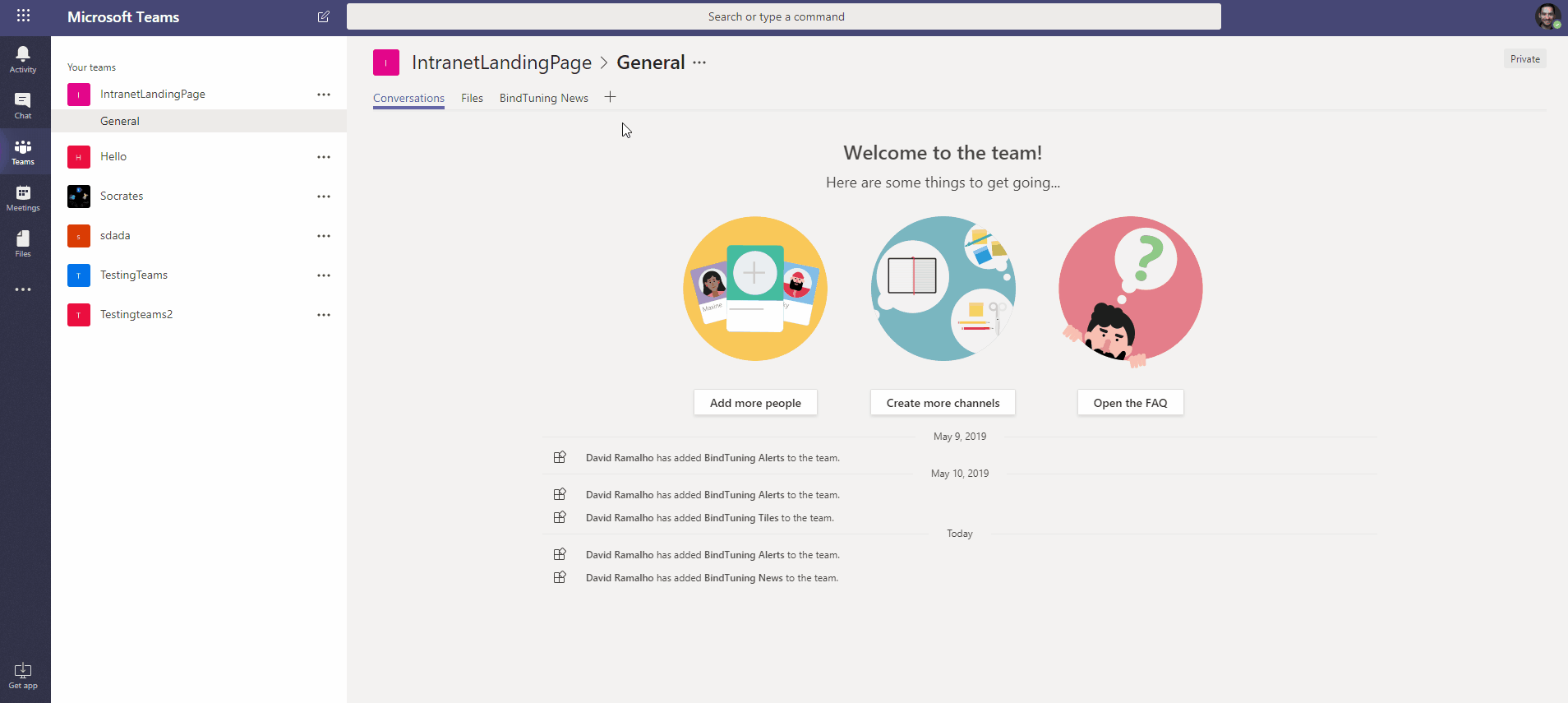Select the General channel
Screen dimensions: 1568x703
click(x=199, y=121)
